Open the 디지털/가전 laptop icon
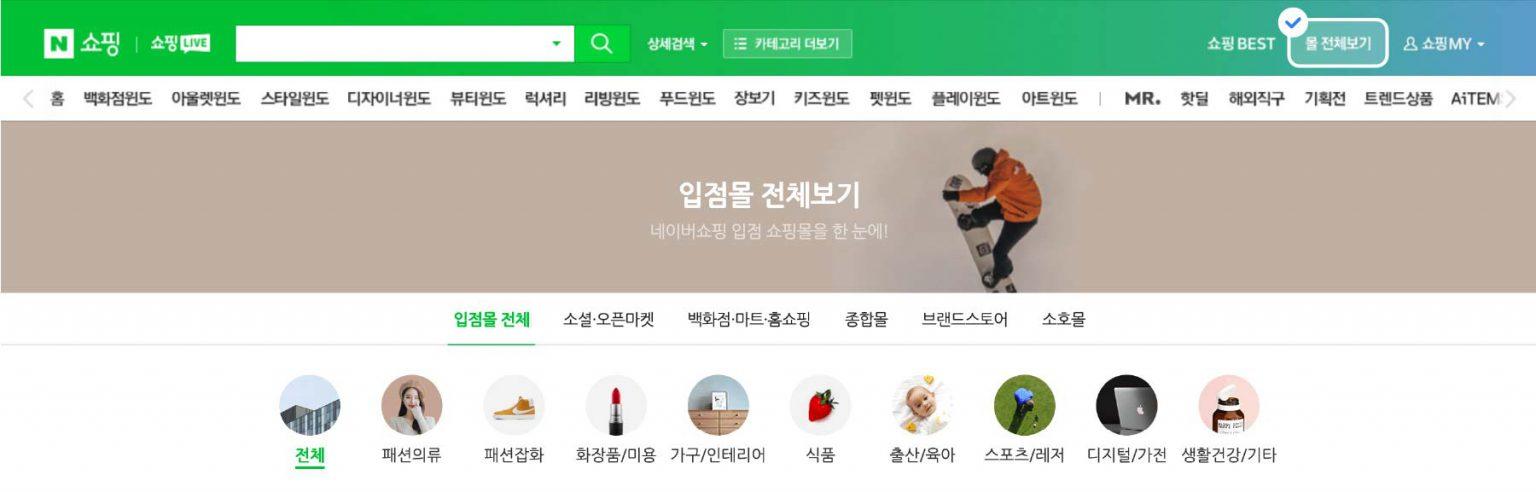 click(1127, 405)
